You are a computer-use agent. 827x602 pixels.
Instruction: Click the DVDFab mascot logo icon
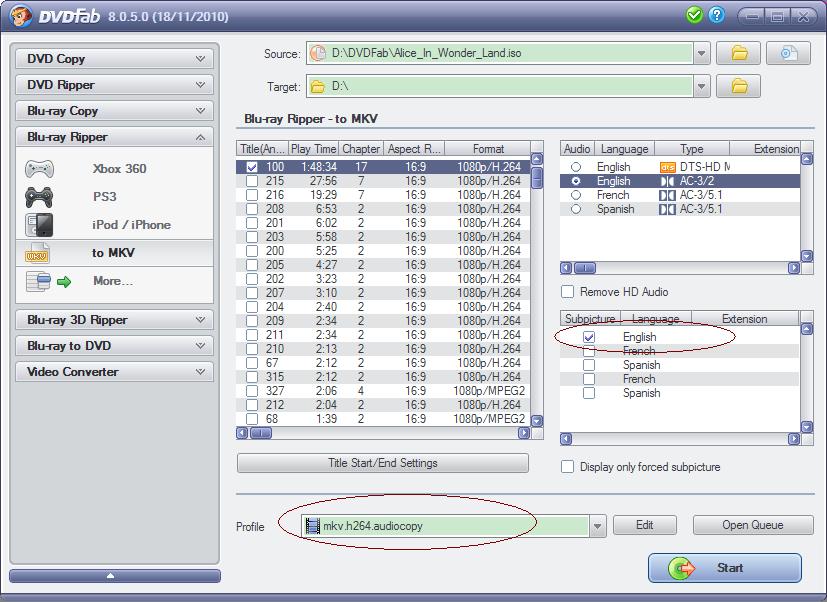(21, 16)
